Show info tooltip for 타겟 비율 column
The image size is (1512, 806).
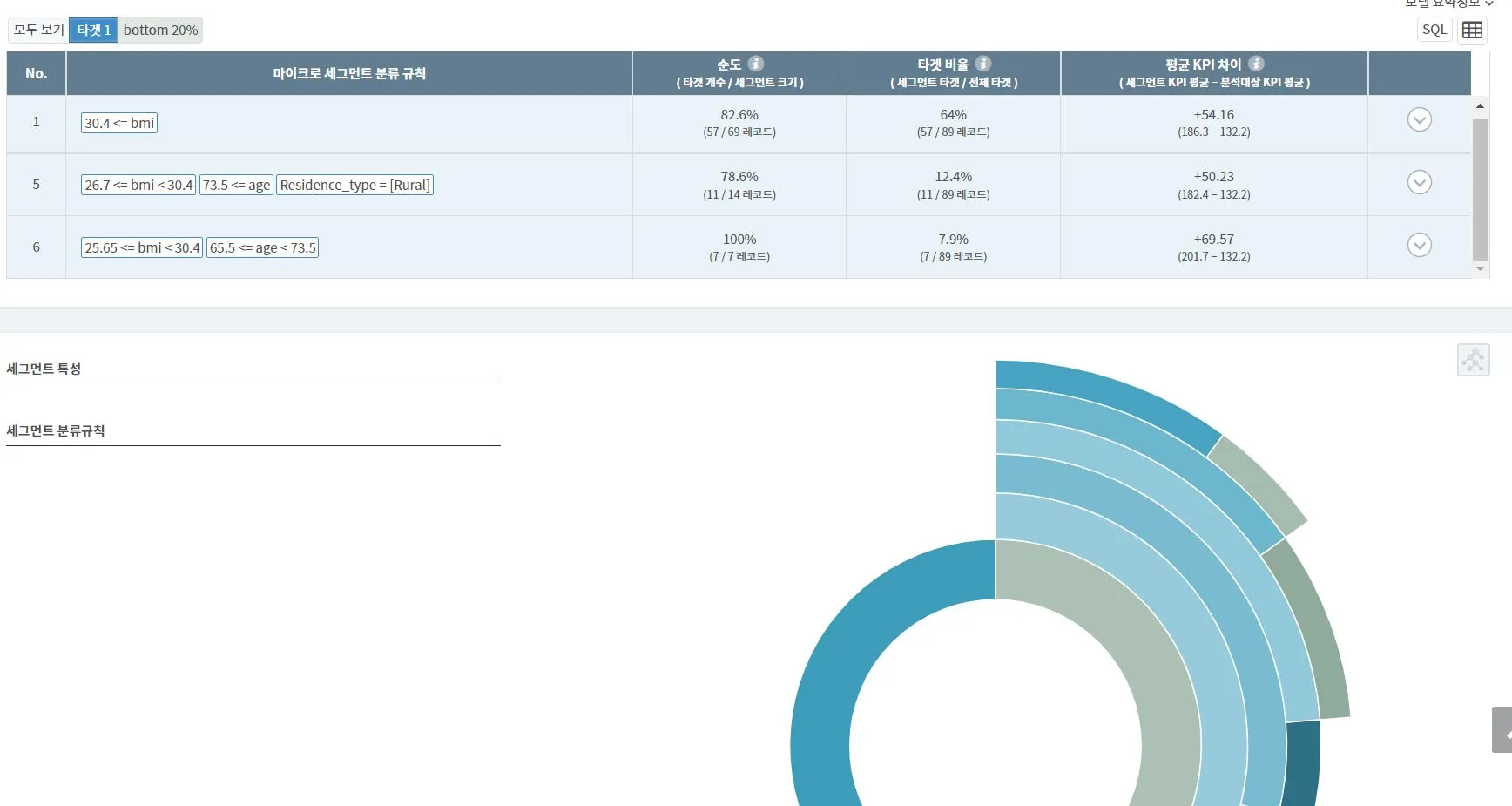click(x=983, y=64)
